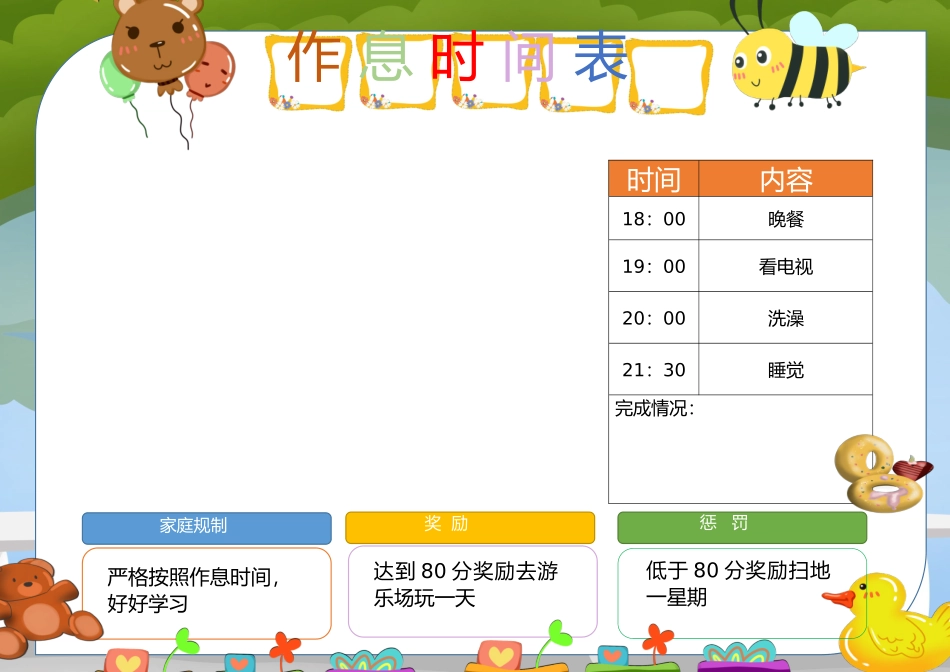Click the 看电视 content cell

click(786, 266)
